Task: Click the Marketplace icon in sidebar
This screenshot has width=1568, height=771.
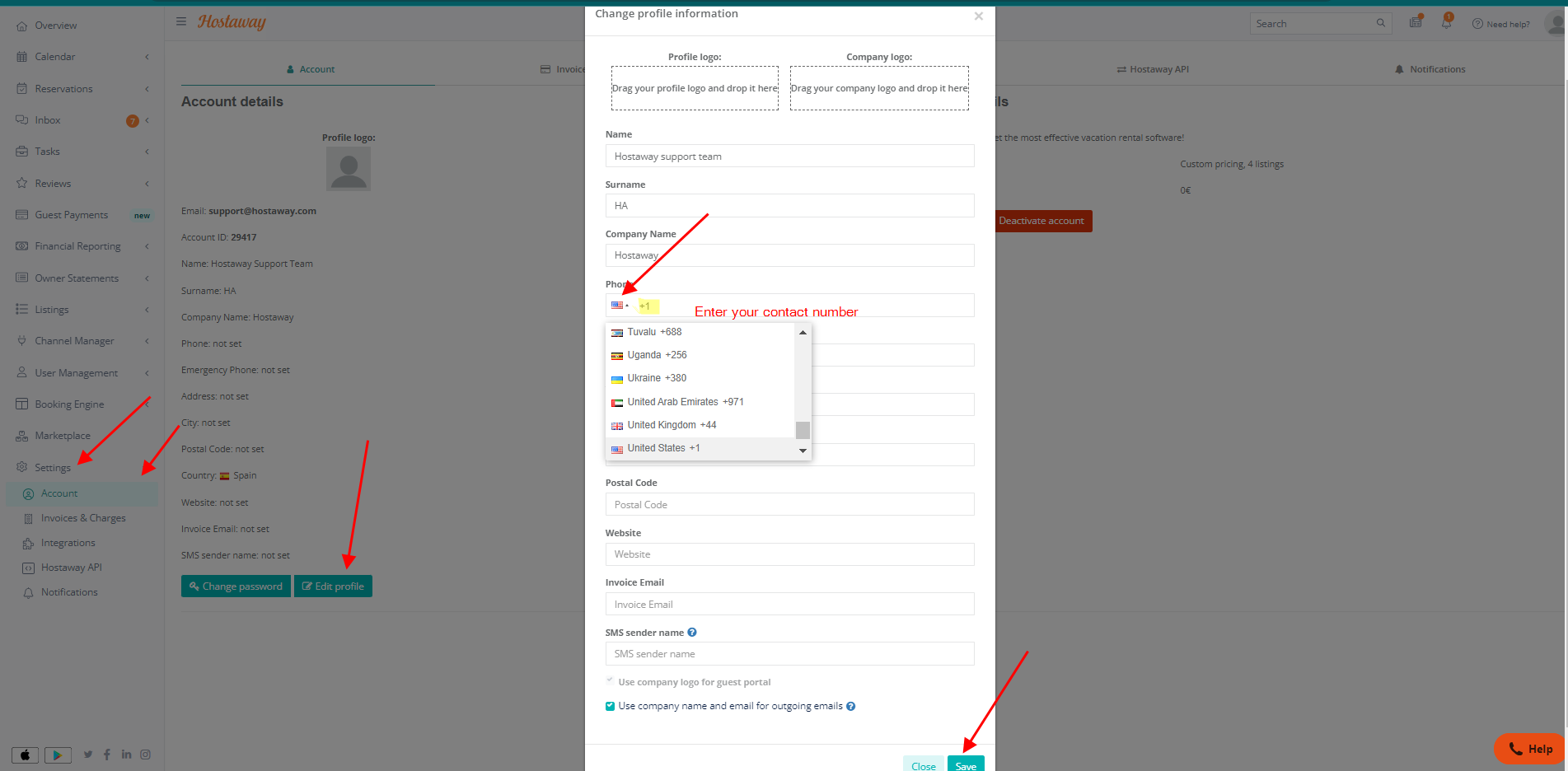Action: click(21, 436)
